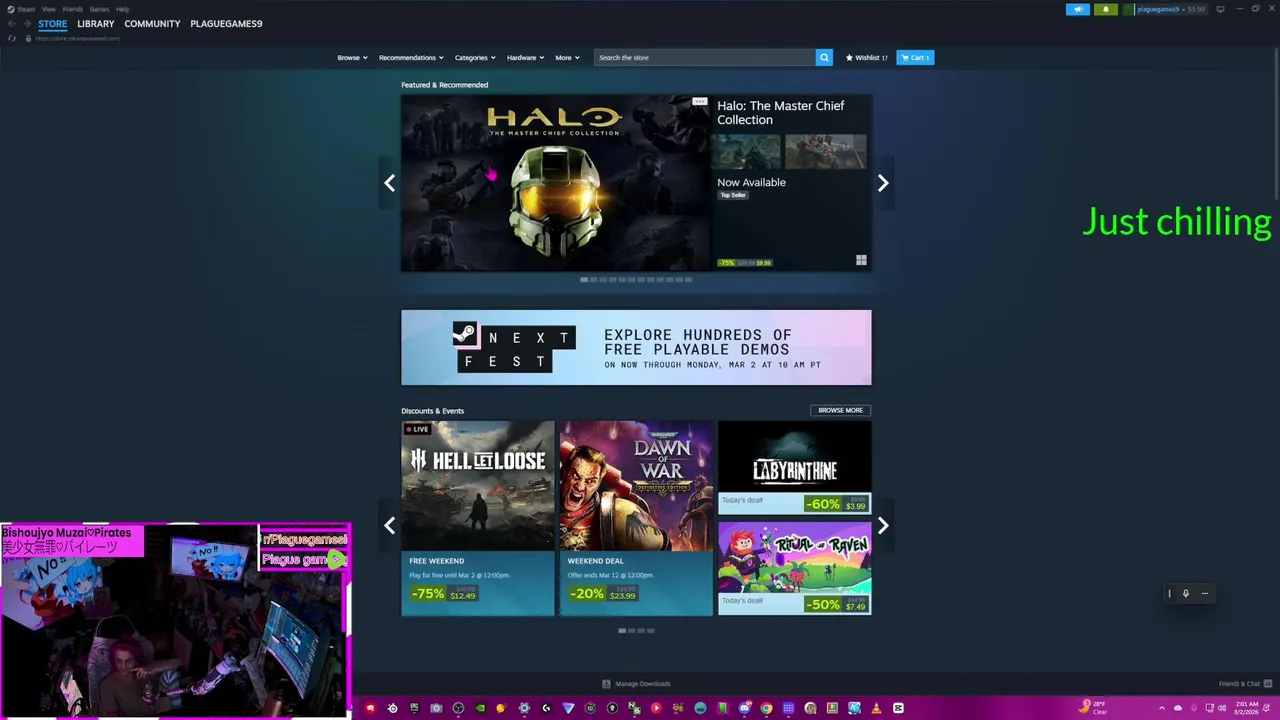Reload the store page
1280x720 pixels.
click(12, 38)
